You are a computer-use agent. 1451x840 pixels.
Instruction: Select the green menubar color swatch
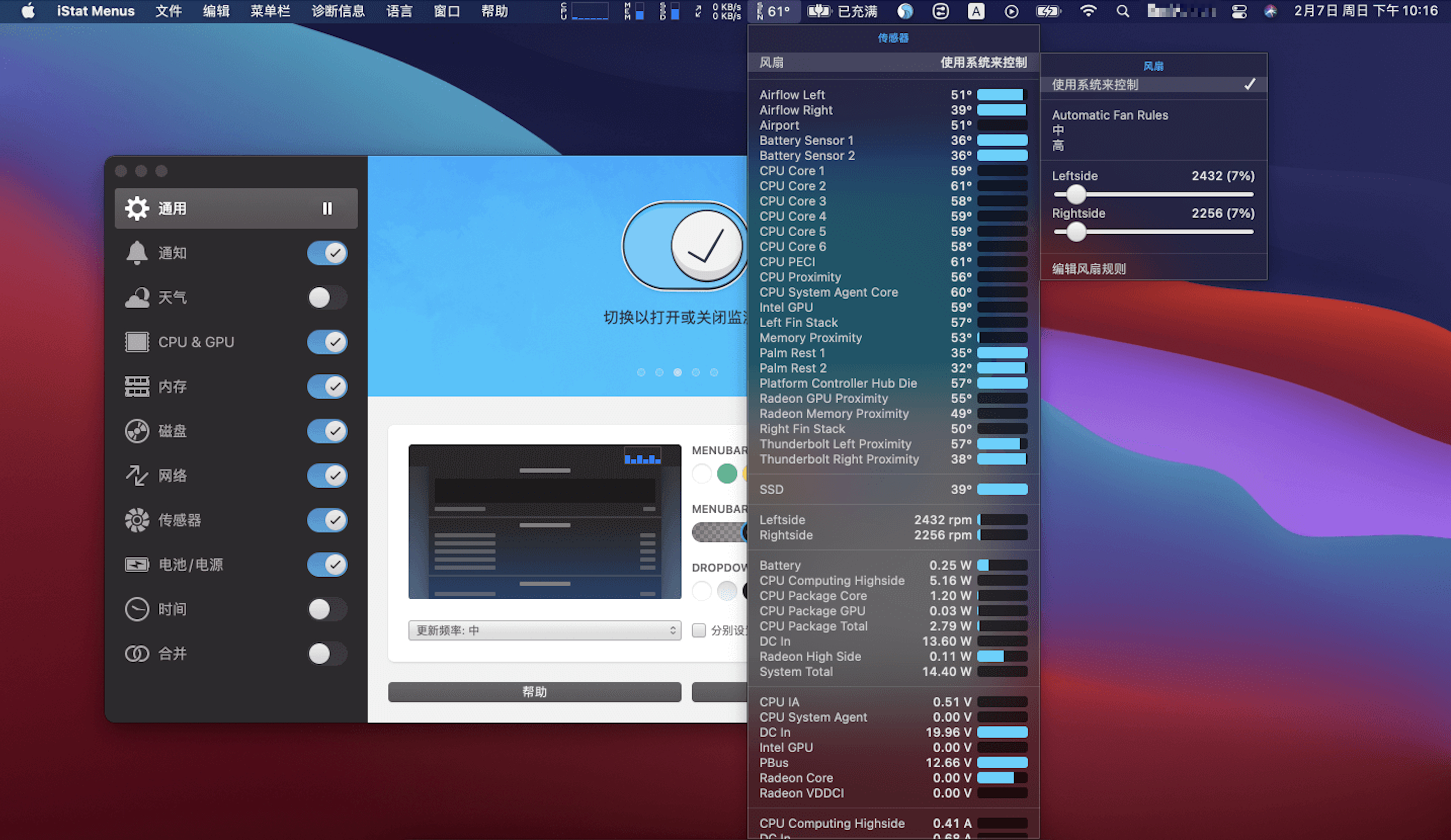727,473
